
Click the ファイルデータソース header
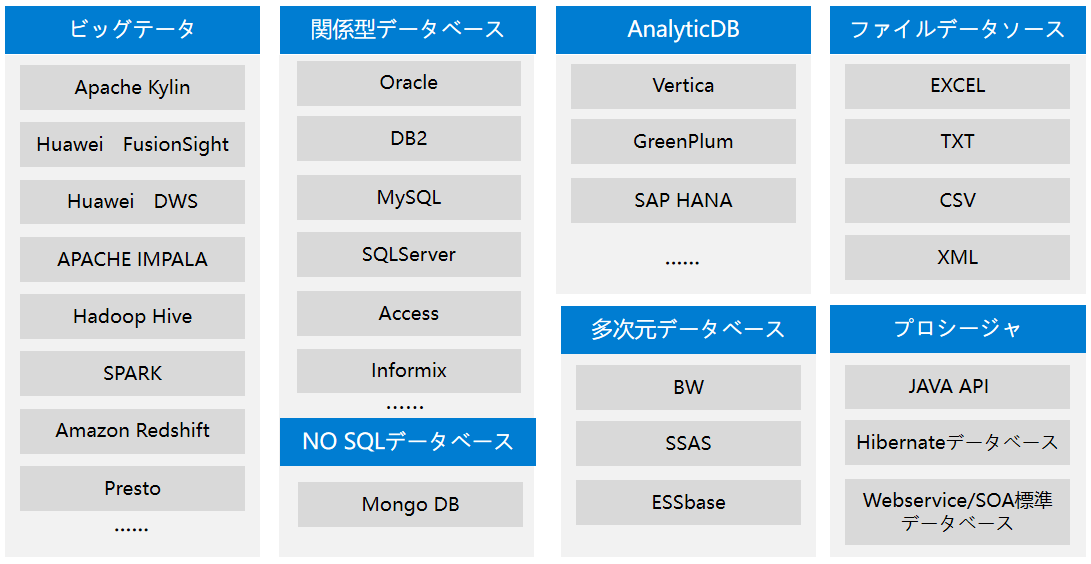(957, 30)
